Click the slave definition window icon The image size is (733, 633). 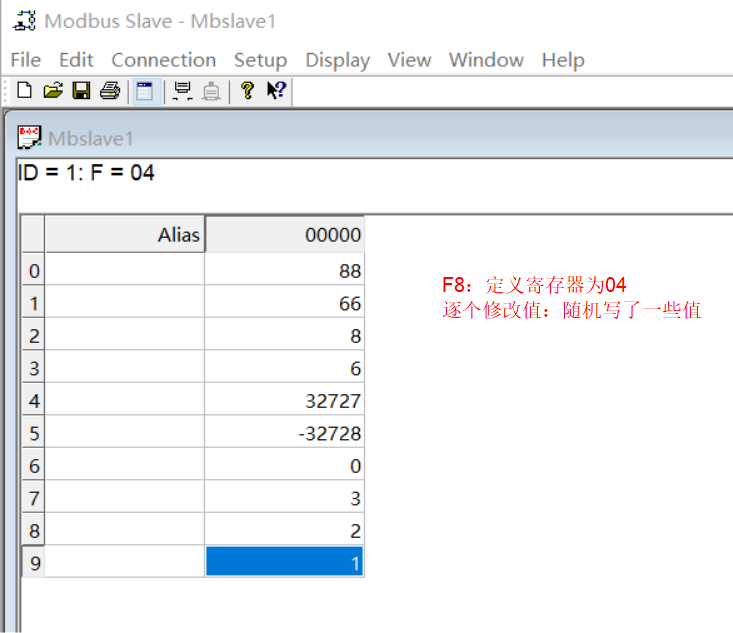click(x=145, y=91)
